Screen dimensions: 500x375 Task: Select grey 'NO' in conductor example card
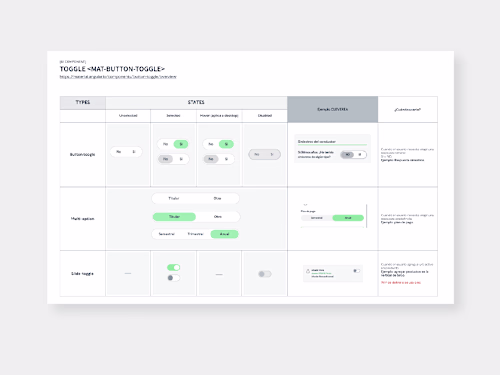(x=347, y=155)
